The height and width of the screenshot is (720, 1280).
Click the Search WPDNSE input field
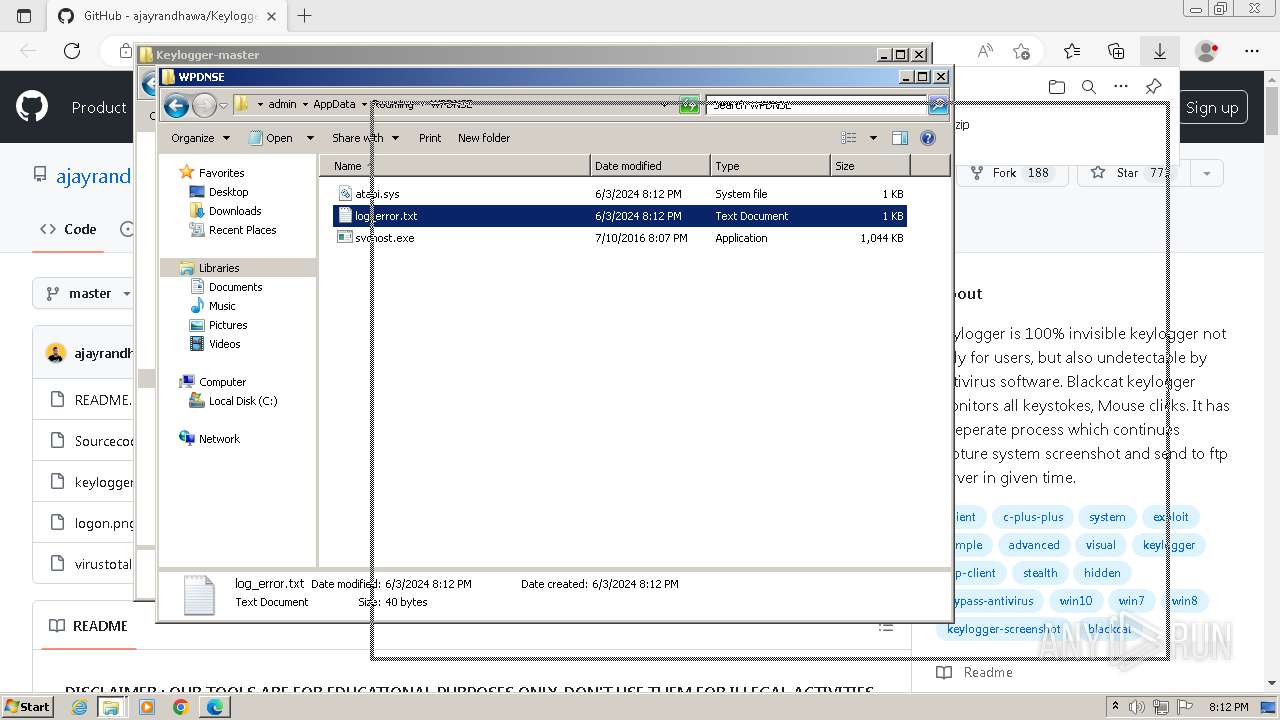tap(816, 105)
